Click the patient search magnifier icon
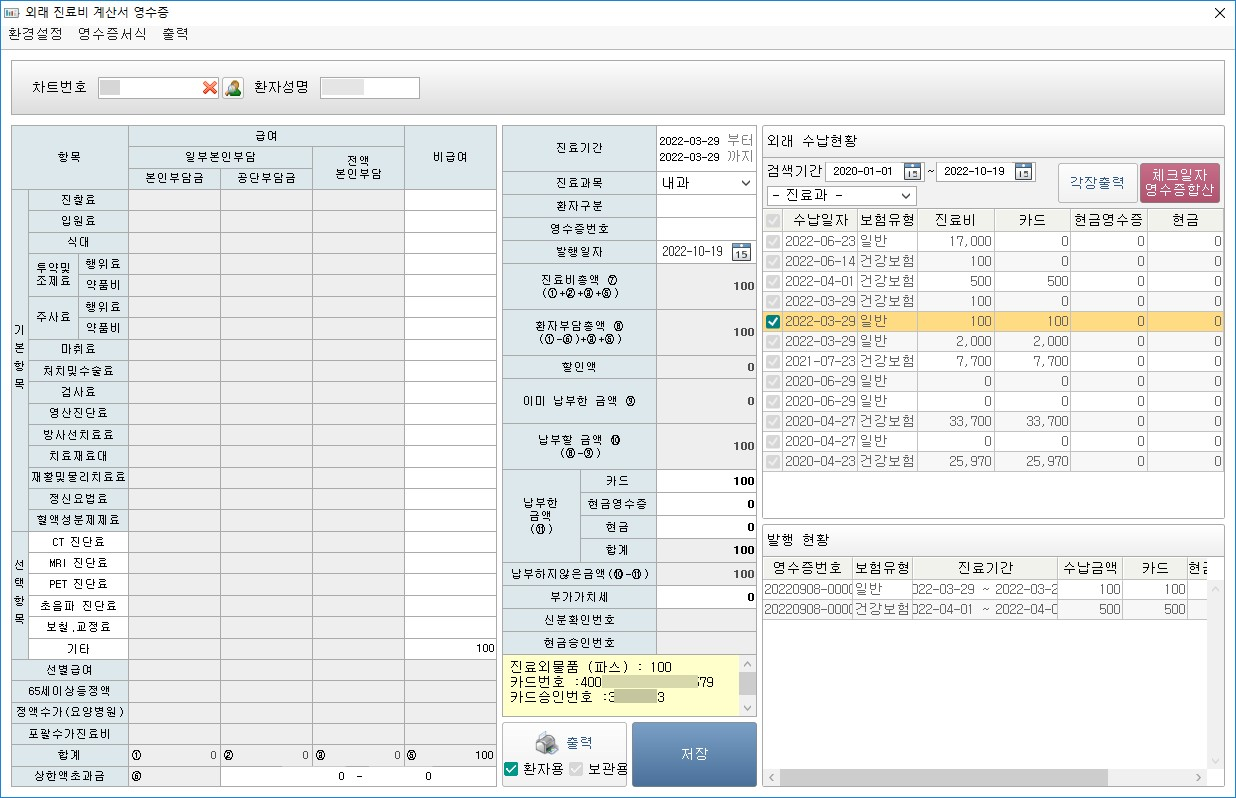The height and width of the screenshot is (798, 1236). [x=233, y=88]
